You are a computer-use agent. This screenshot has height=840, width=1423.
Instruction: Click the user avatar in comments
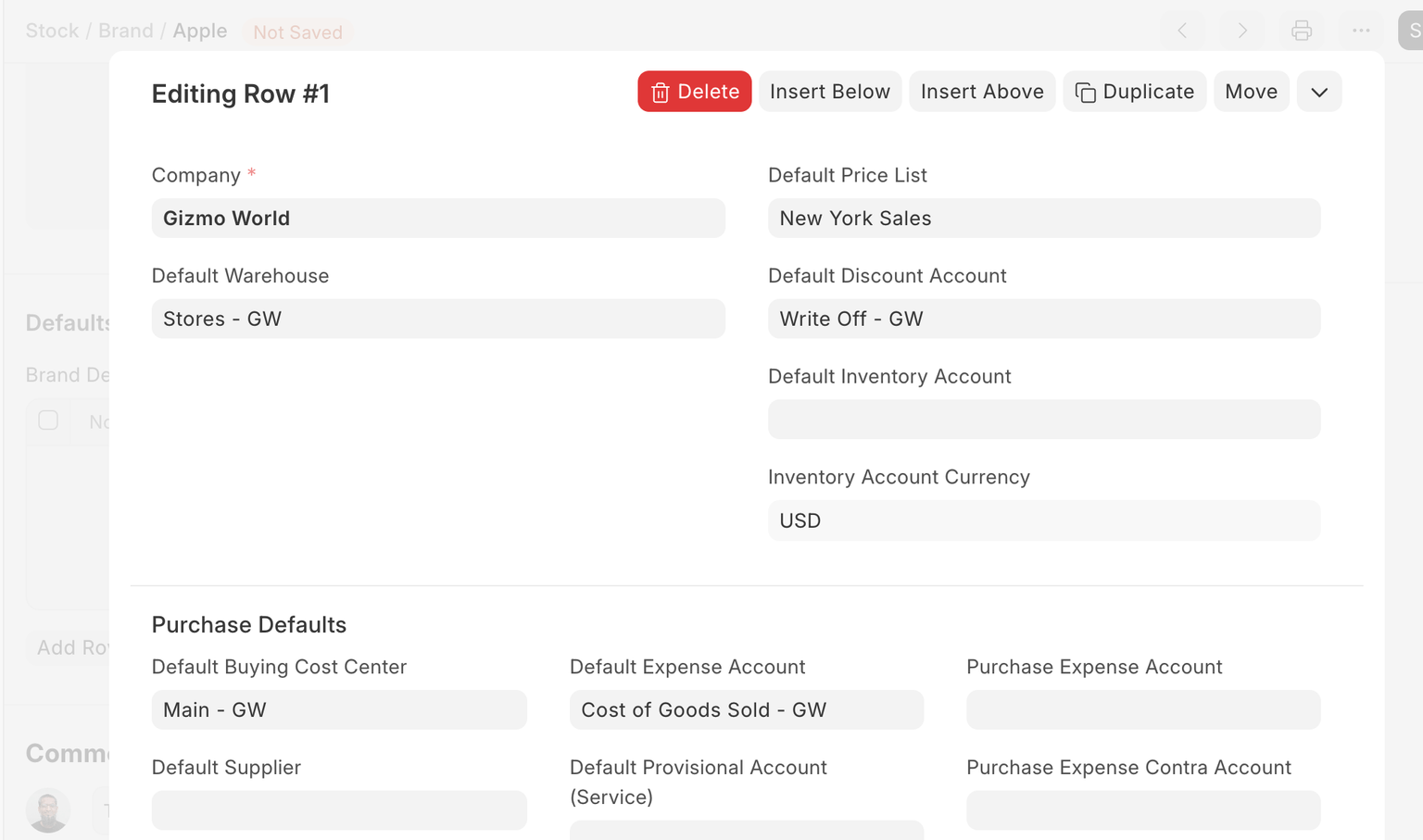[48, 810]
